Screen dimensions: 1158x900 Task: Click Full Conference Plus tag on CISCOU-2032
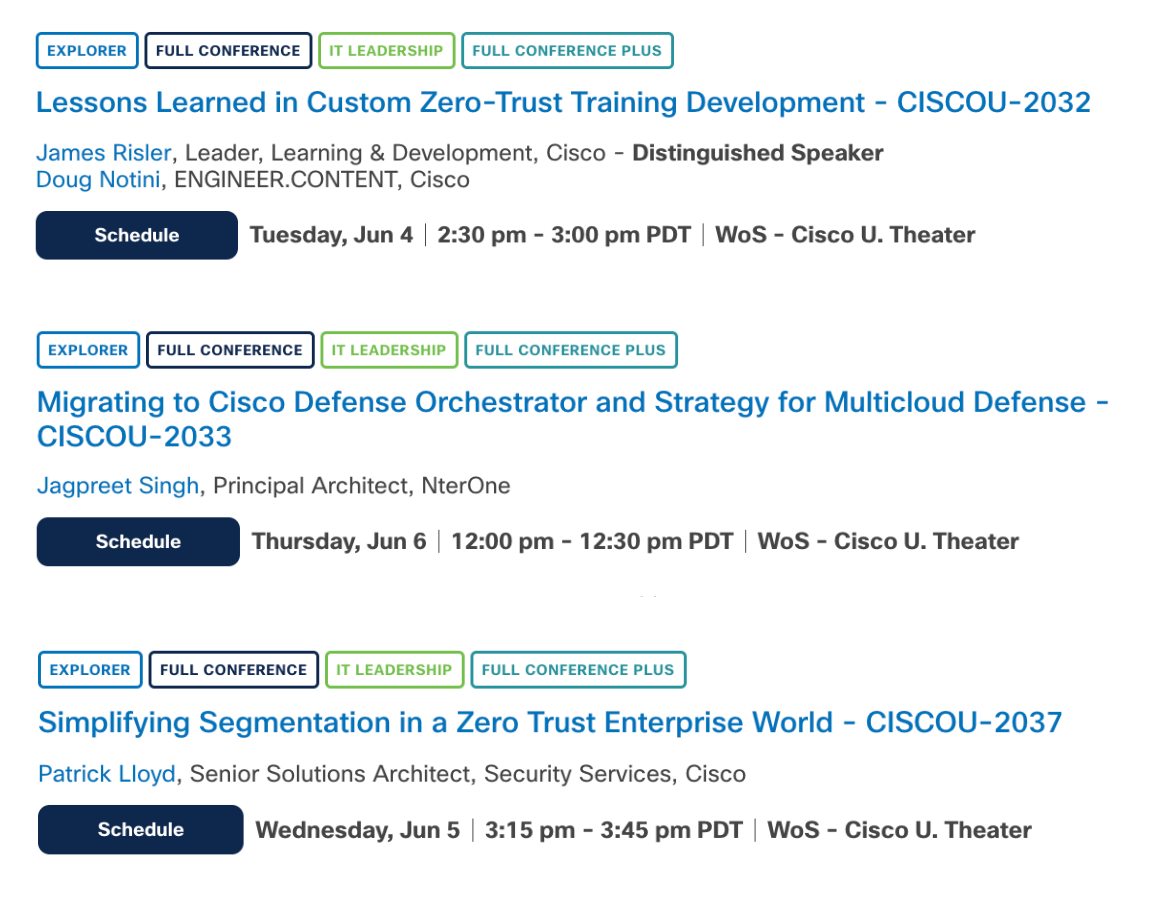(567, 51)
